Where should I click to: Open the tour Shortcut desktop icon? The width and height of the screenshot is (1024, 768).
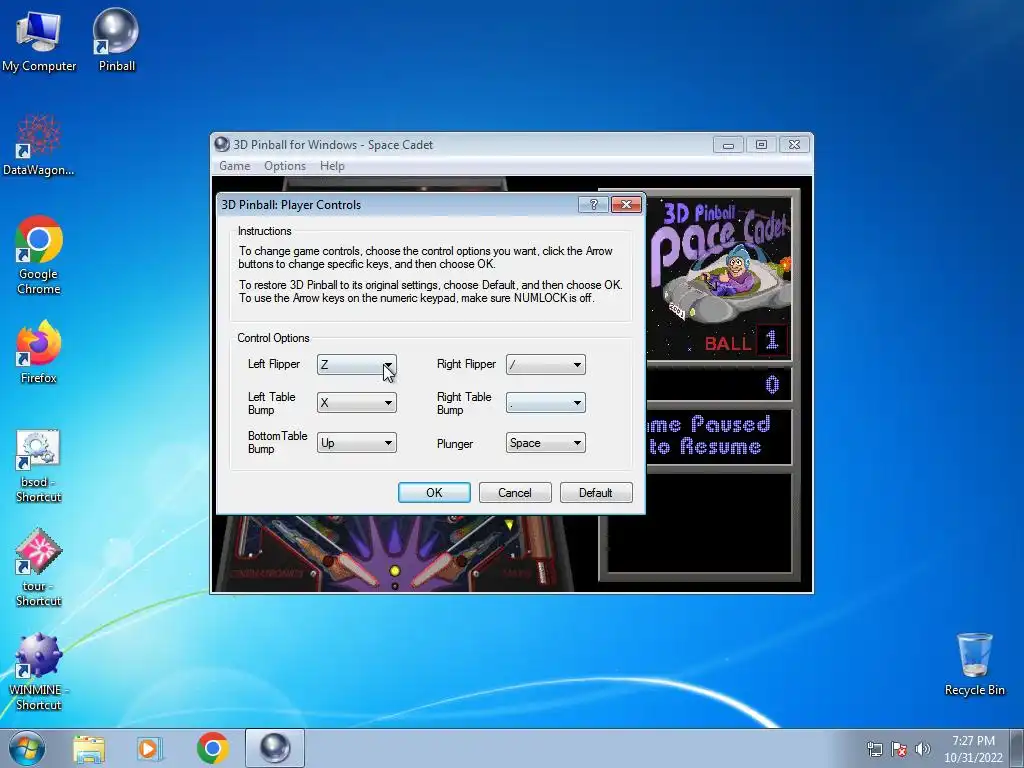tap(39, 568)
